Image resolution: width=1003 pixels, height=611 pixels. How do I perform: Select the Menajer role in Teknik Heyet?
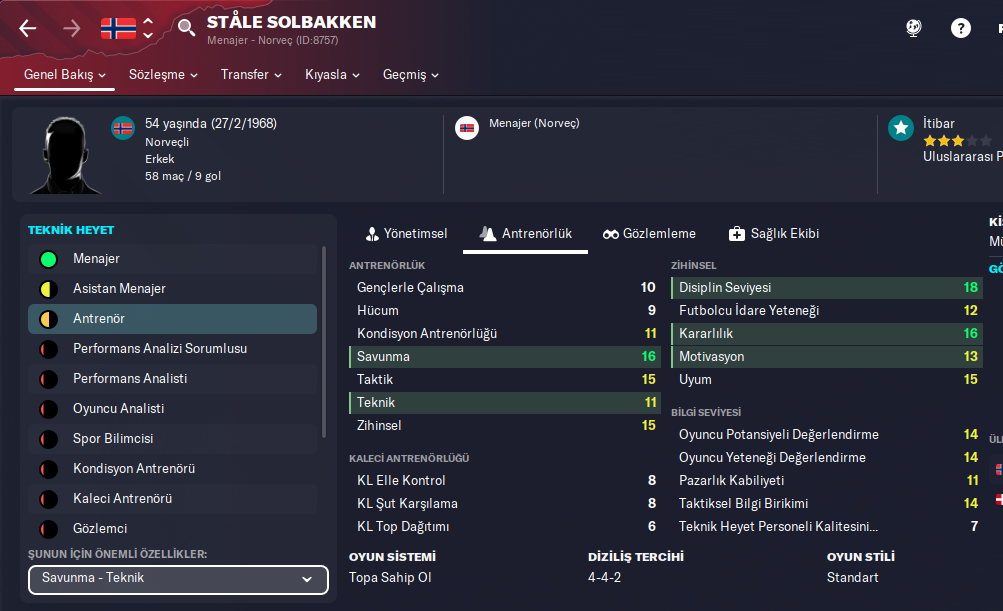pos(96,259)
